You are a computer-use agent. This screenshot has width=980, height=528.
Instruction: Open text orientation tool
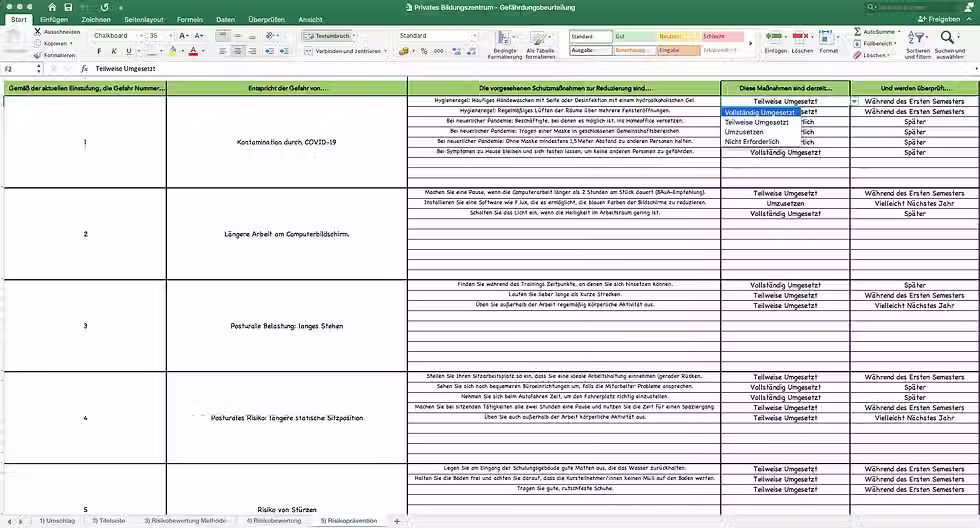coord(270,36)
